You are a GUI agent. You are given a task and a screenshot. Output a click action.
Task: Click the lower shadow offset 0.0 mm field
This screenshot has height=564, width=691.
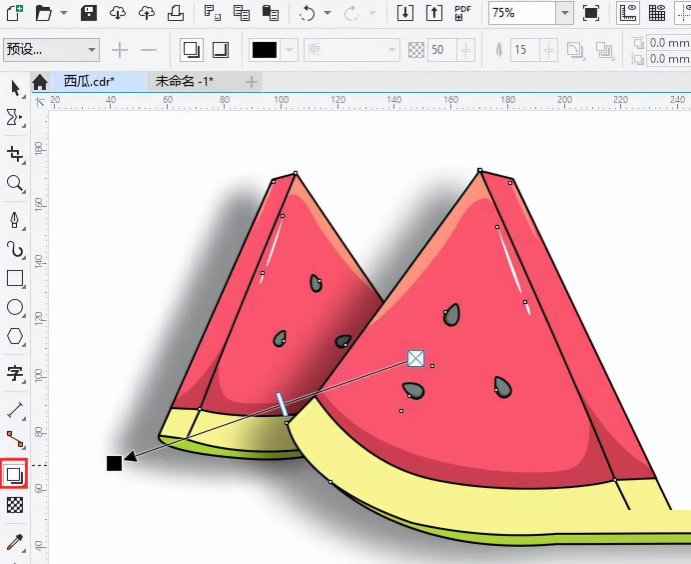point(669,59)
